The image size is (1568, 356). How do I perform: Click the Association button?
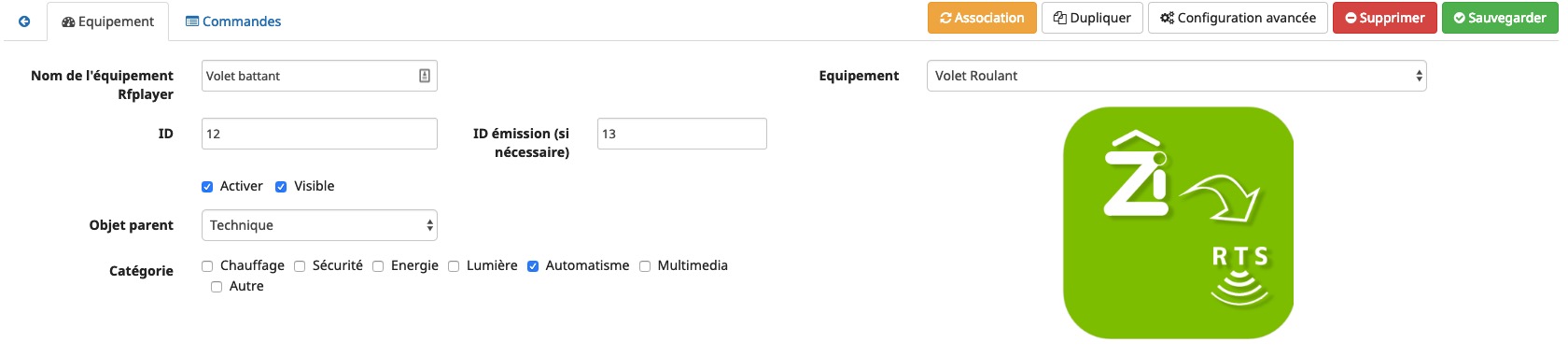[982, 18]
